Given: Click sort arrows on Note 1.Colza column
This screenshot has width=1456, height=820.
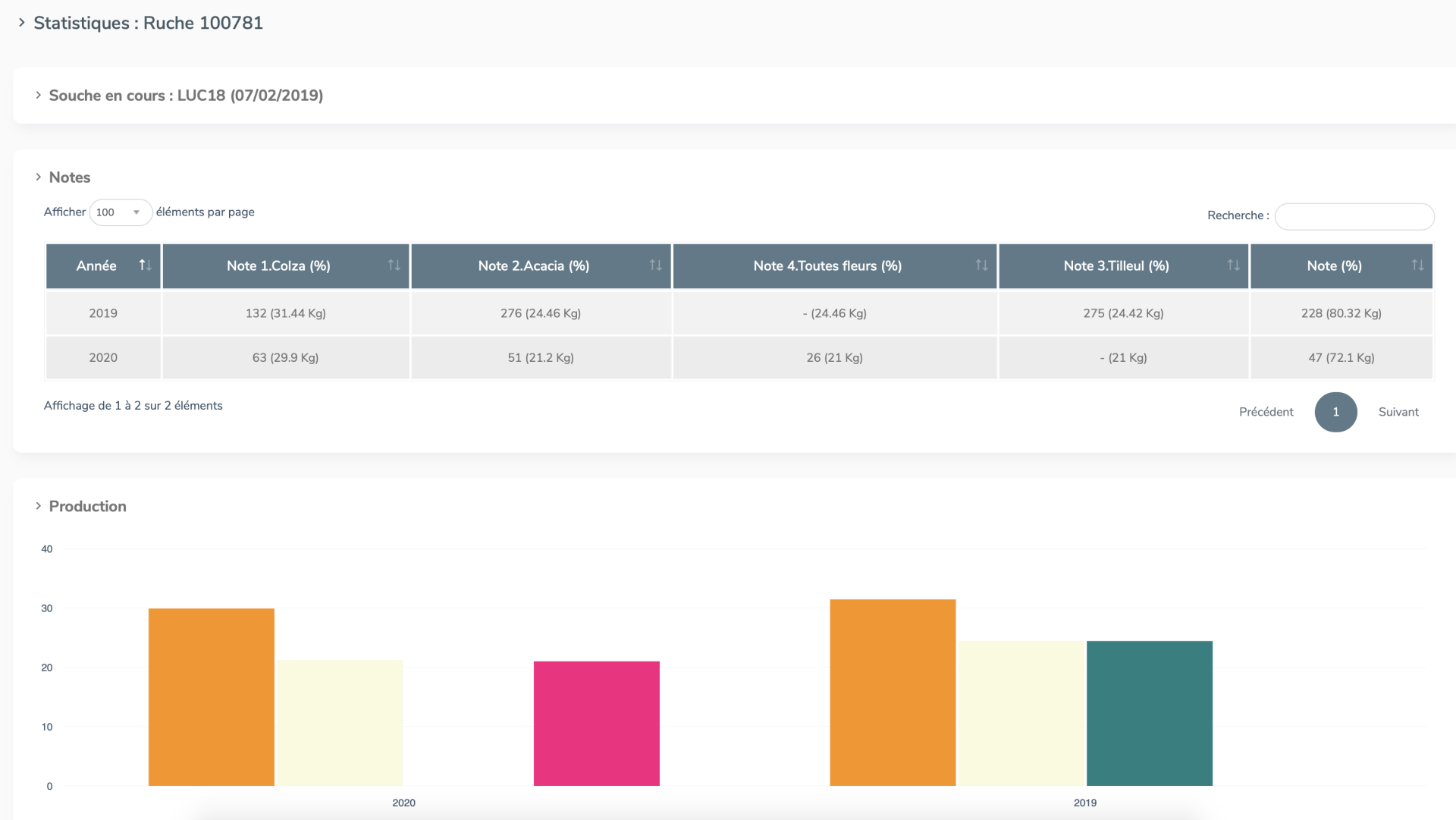Looking at the screenshot, I should (x=394, y=265).
